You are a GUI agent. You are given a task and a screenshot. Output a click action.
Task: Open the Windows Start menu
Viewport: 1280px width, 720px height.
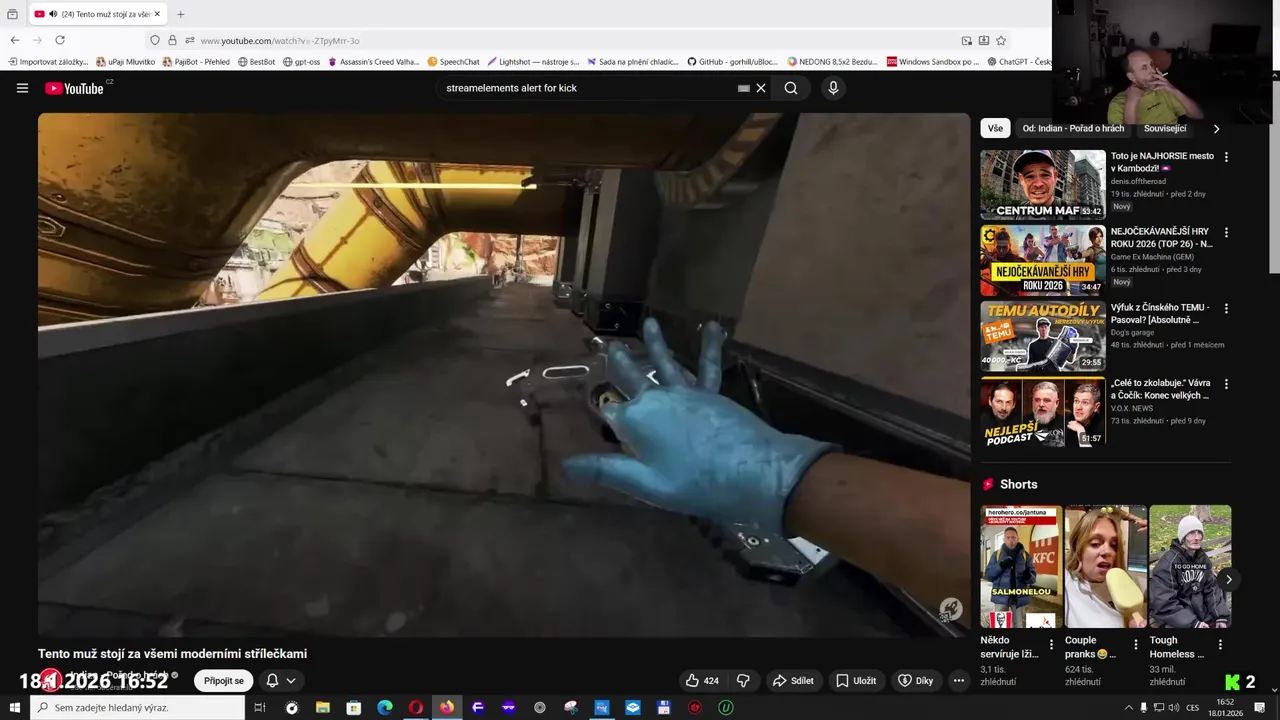[x=15, y=708]
